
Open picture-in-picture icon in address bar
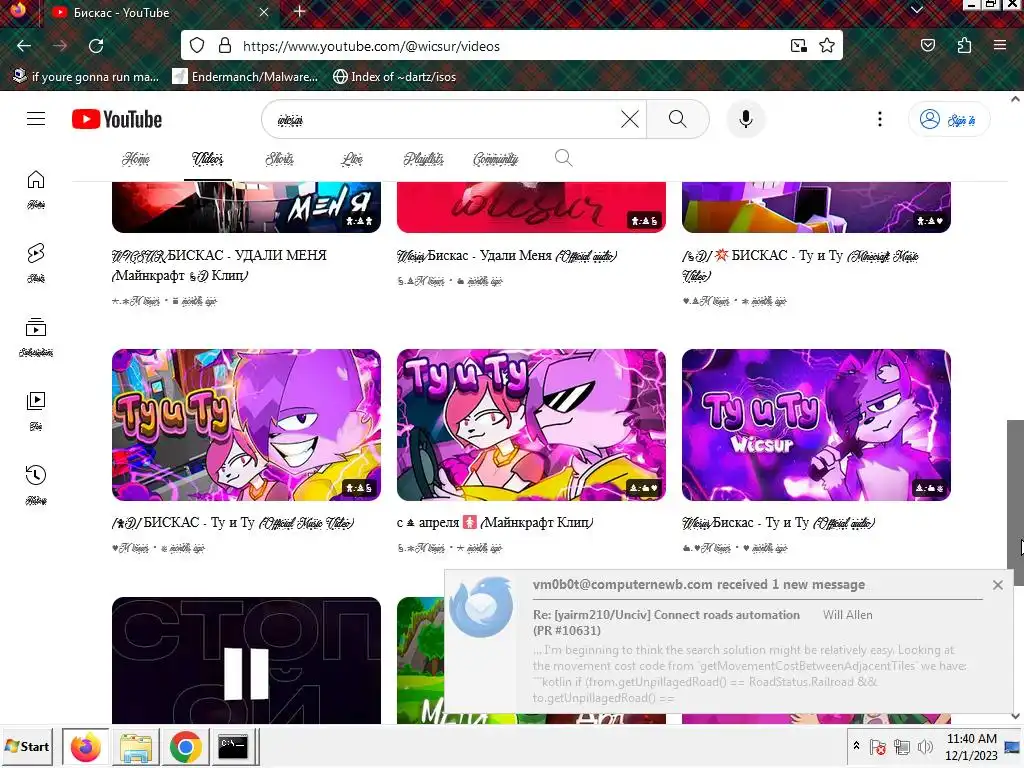pos(798,46)
